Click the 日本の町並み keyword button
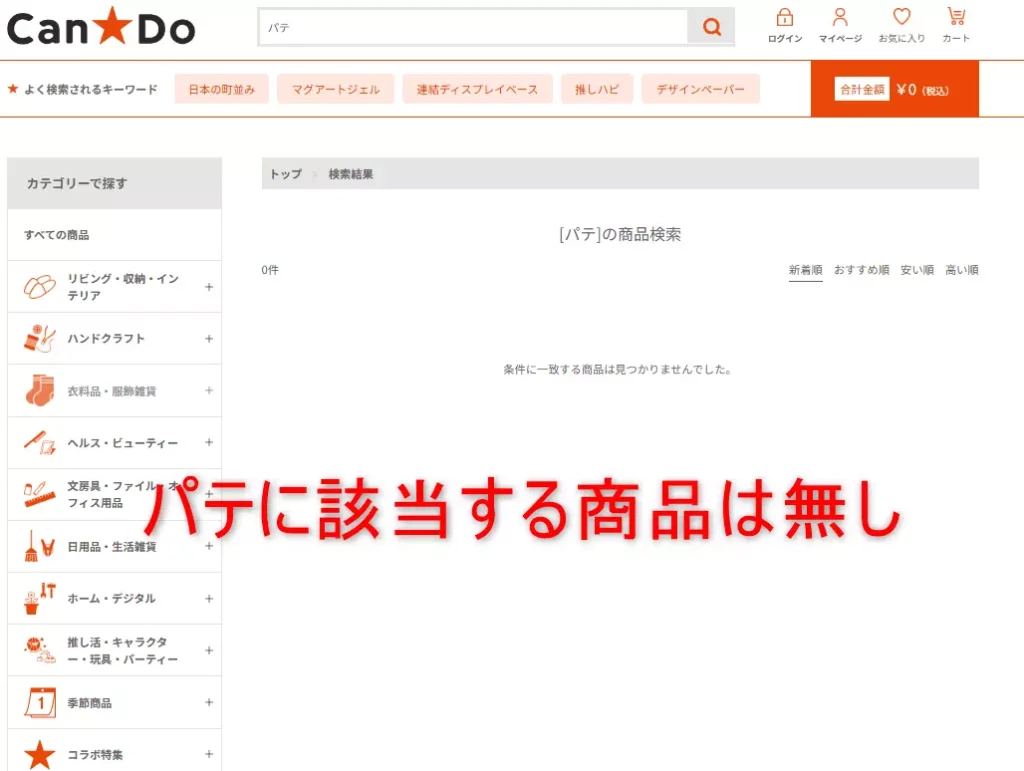This screenshot has width=1024, height=771. pos(222,89)
